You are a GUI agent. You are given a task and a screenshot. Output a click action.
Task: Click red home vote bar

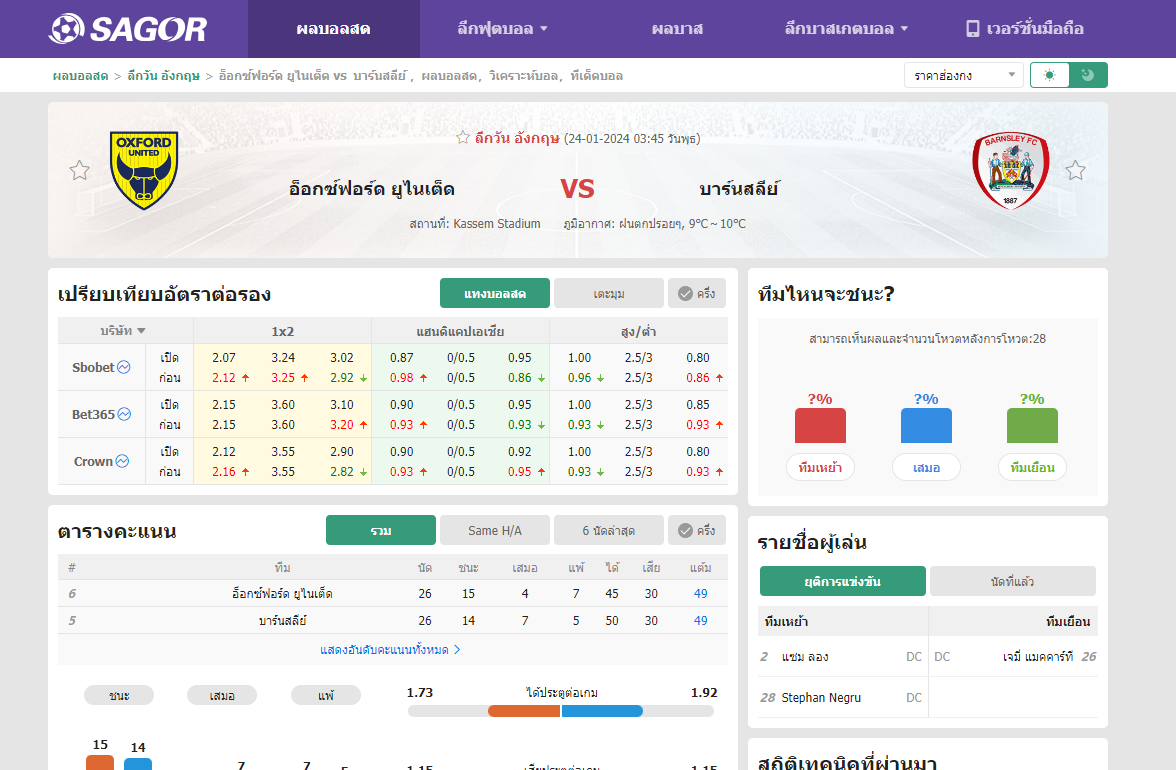tap(820, 425)
